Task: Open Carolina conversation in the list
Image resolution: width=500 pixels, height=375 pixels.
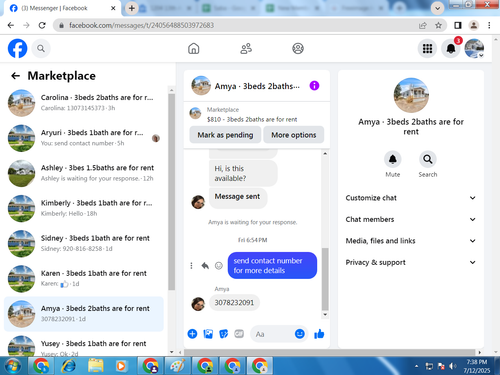Action: click(x=84, y=103)
